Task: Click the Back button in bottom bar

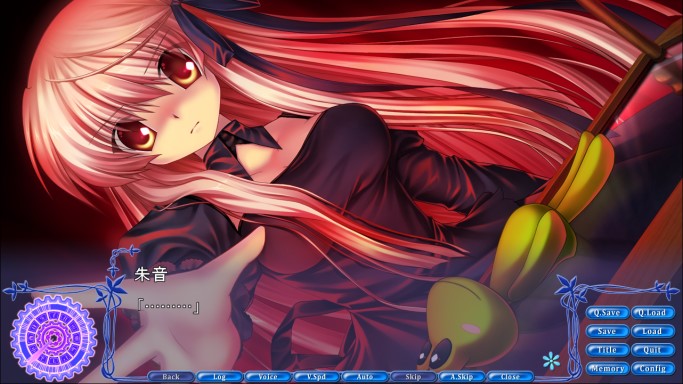Action: click(x=170, y=377)
